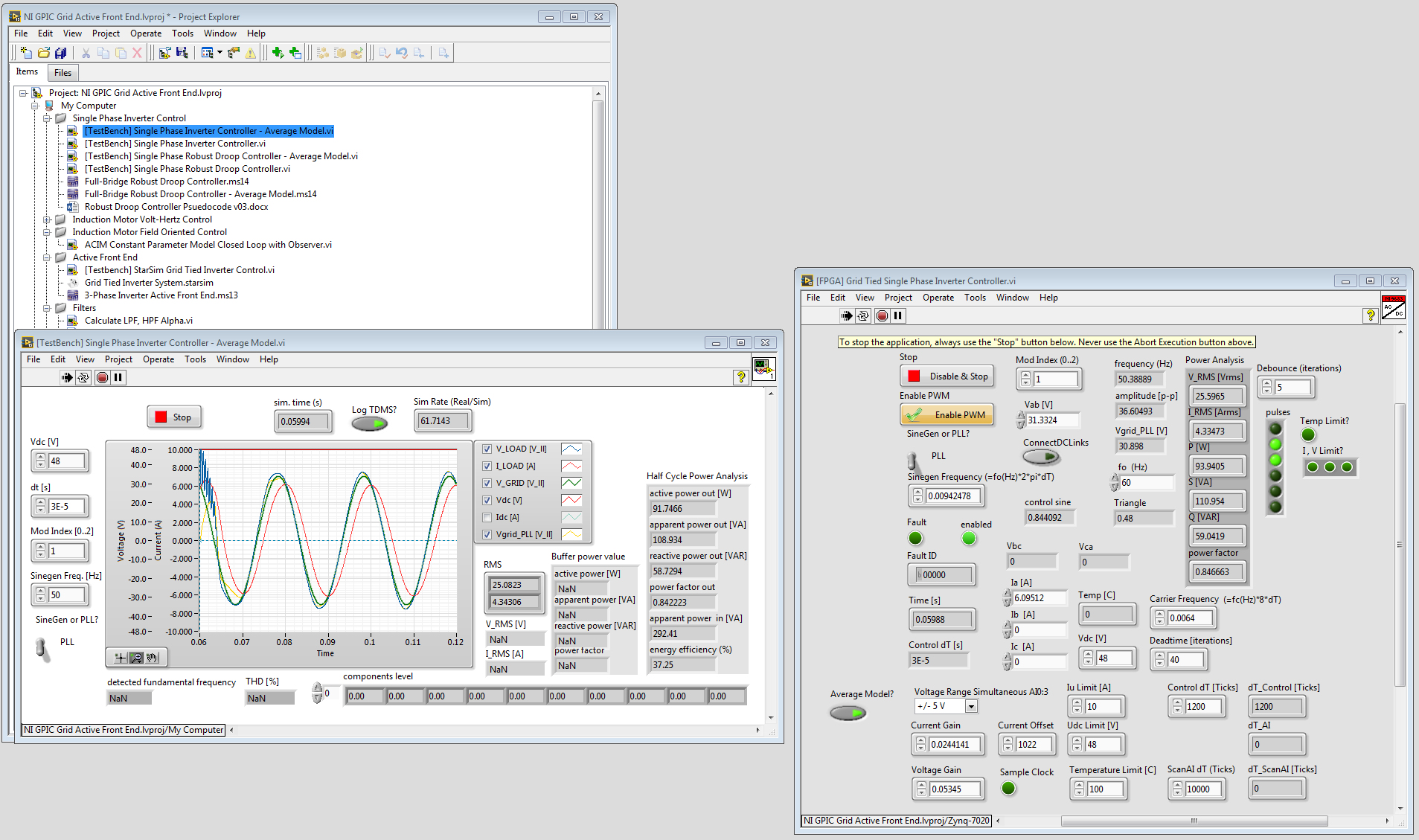1419x840 pixels.
Task: Select the graph cursor movement crosshair tool
Action: (121, 658)
